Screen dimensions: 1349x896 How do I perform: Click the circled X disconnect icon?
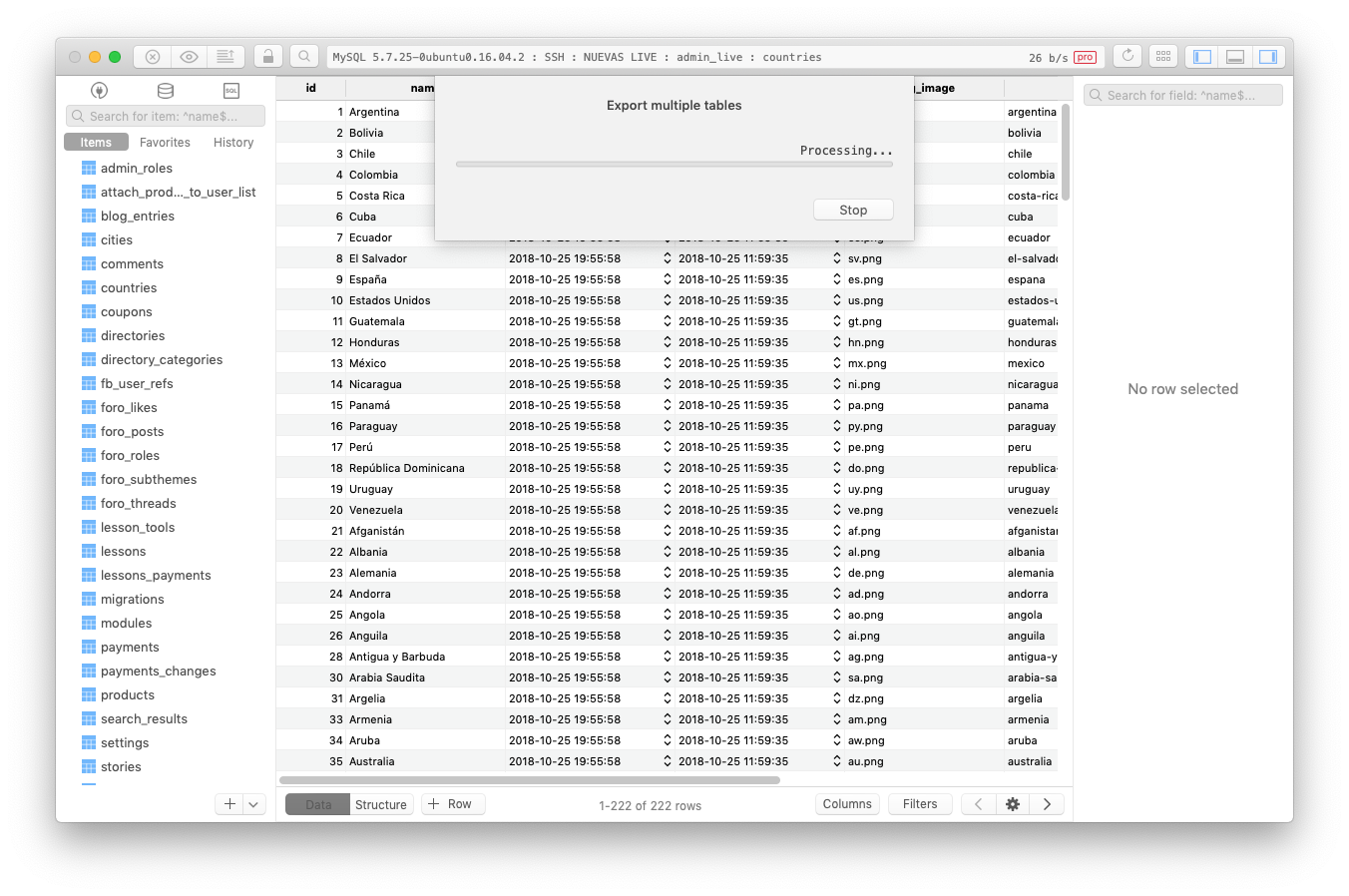(151, 57)
